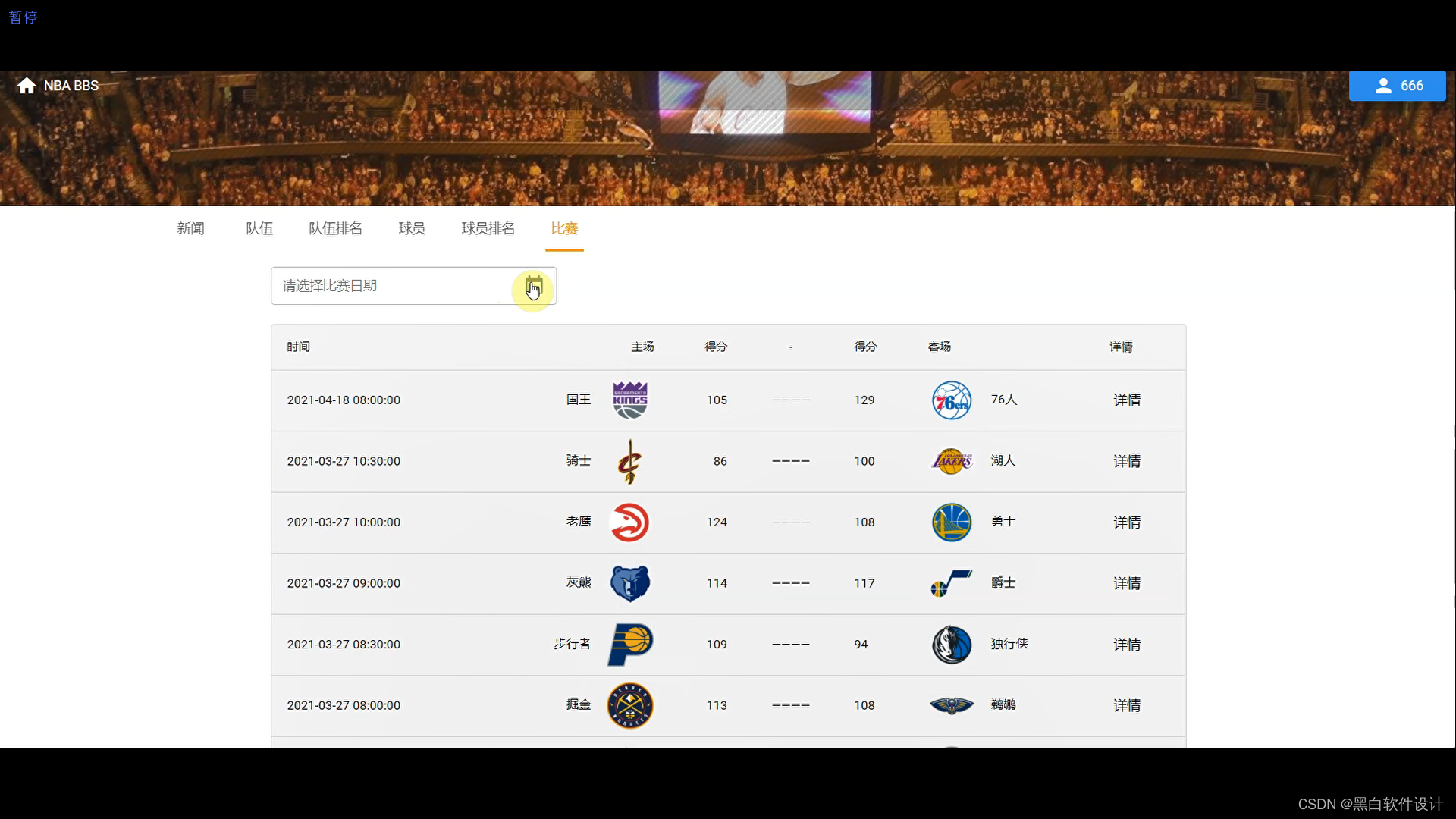Open the calendar date picker icon
Screen dimensions: 1456x819
534,287
